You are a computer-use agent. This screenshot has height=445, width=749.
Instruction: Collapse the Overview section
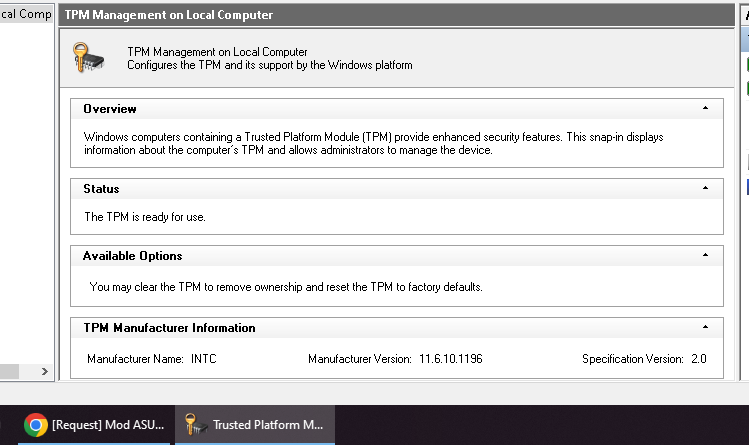click(705, 108)
